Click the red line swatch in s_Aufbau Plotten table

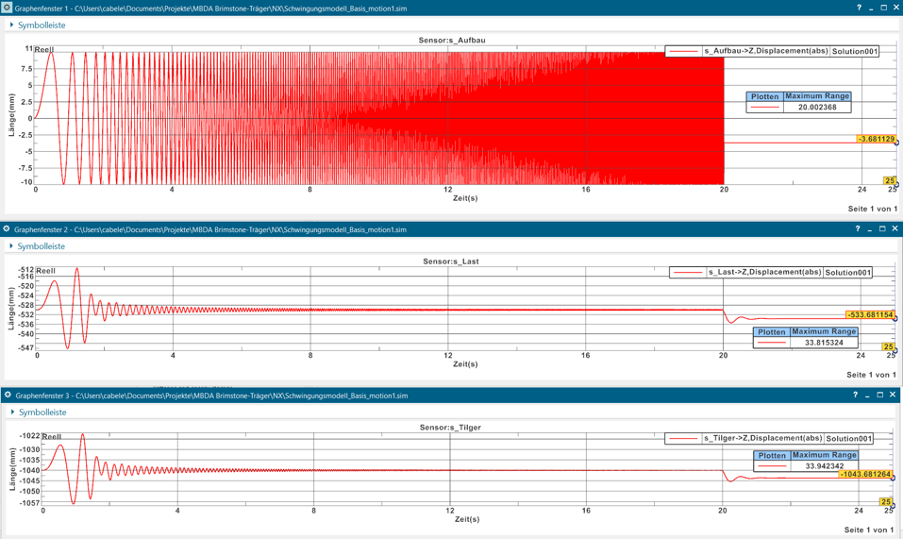(x=764, y=107)
